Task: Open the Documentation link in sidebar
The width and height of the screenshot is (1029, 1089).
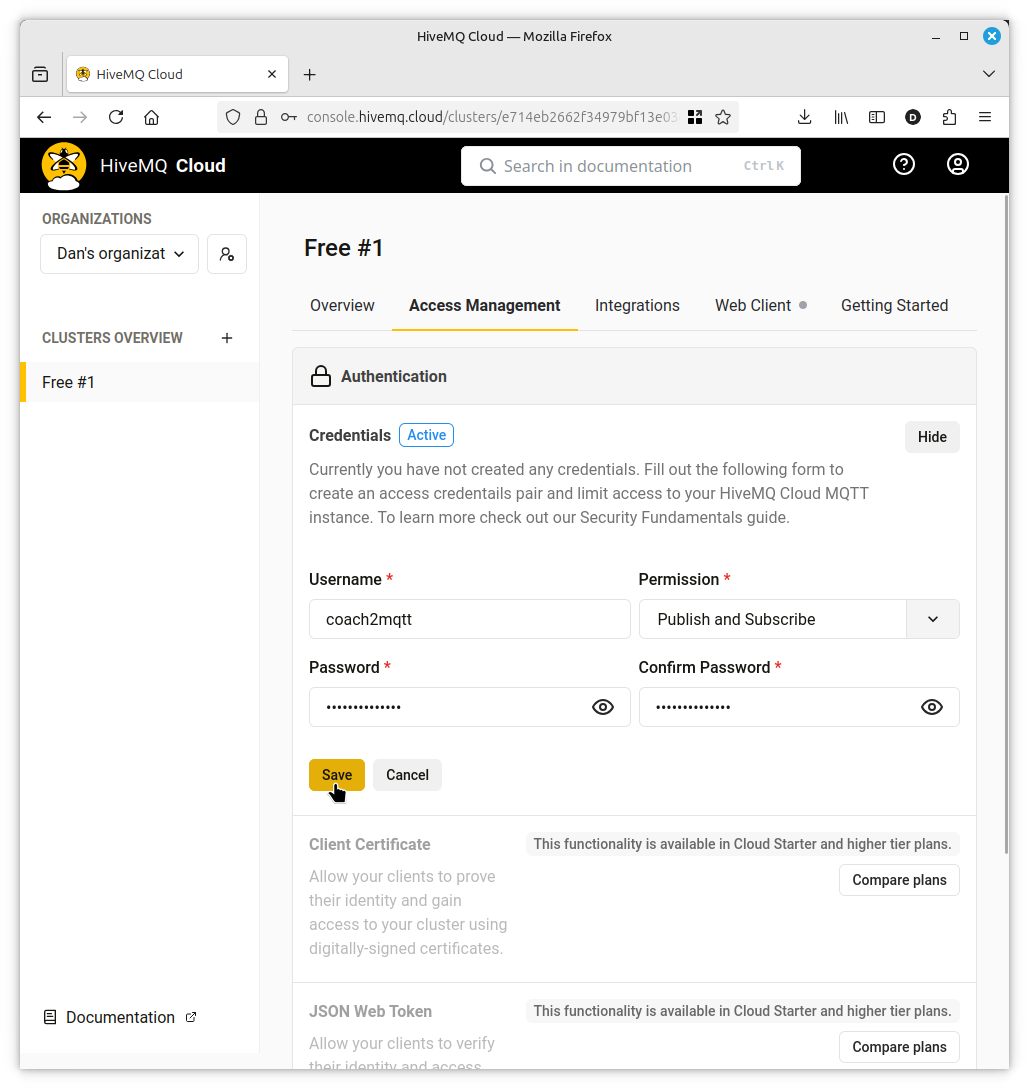Action: 120,1017
